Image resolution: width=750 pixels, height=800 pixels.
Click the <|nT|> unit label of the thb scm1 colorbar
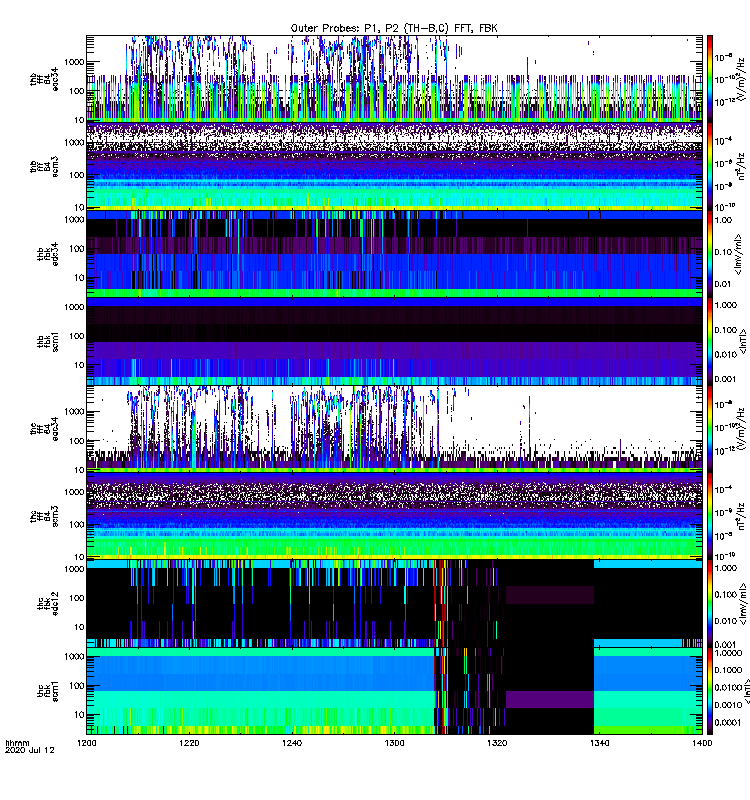click(x=743, y=341)
